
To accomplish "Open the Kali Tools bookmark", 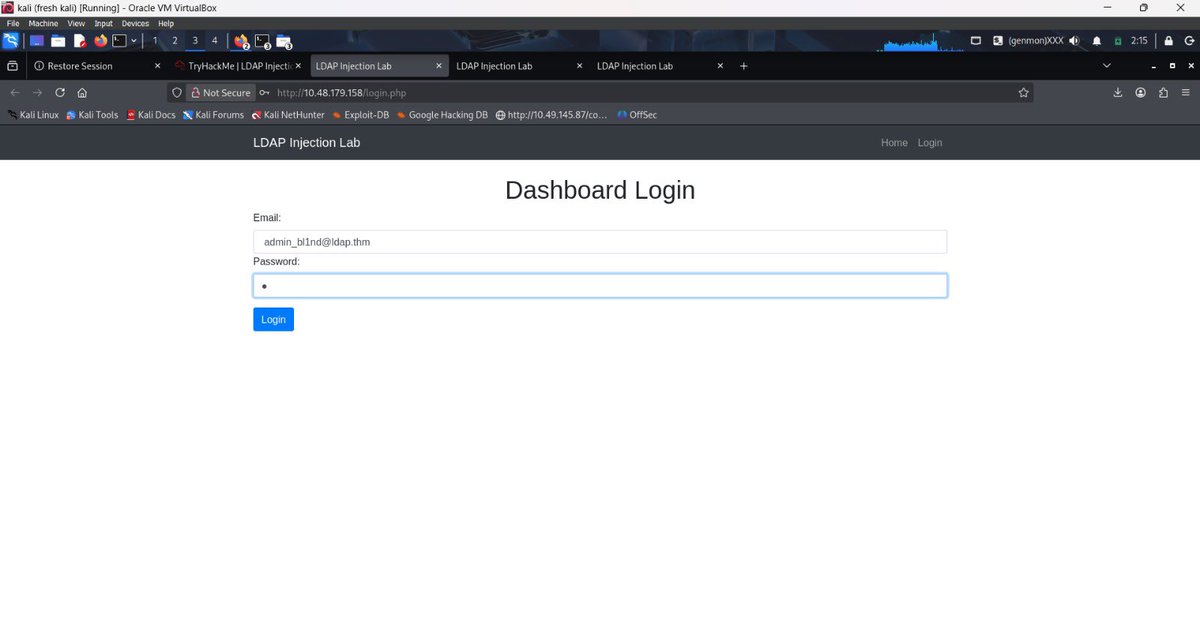I will (92, 115).
